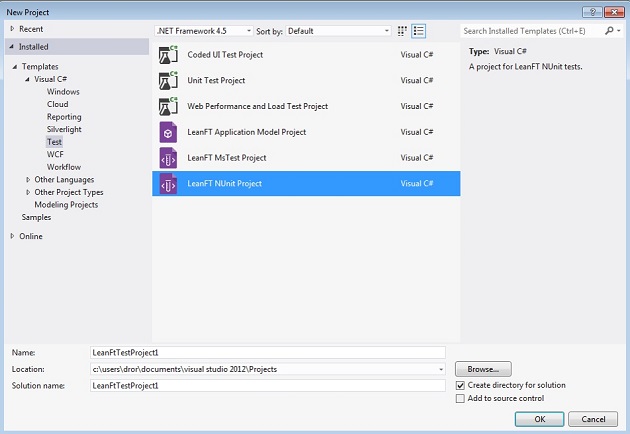
Task: Expand the Other Languages tree node
Action: point(26,180)
